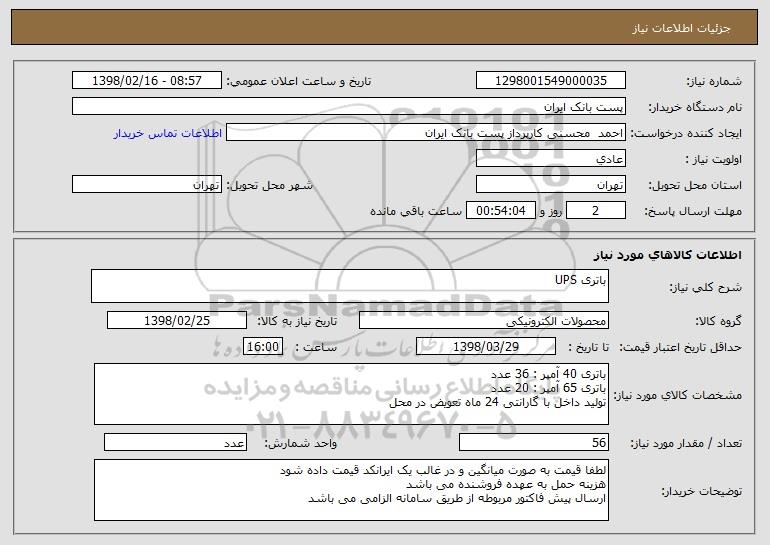Click the label مشخصات کالای مورد نیاز
Screen dimensions: 770x545
click(x=678, y=395)
